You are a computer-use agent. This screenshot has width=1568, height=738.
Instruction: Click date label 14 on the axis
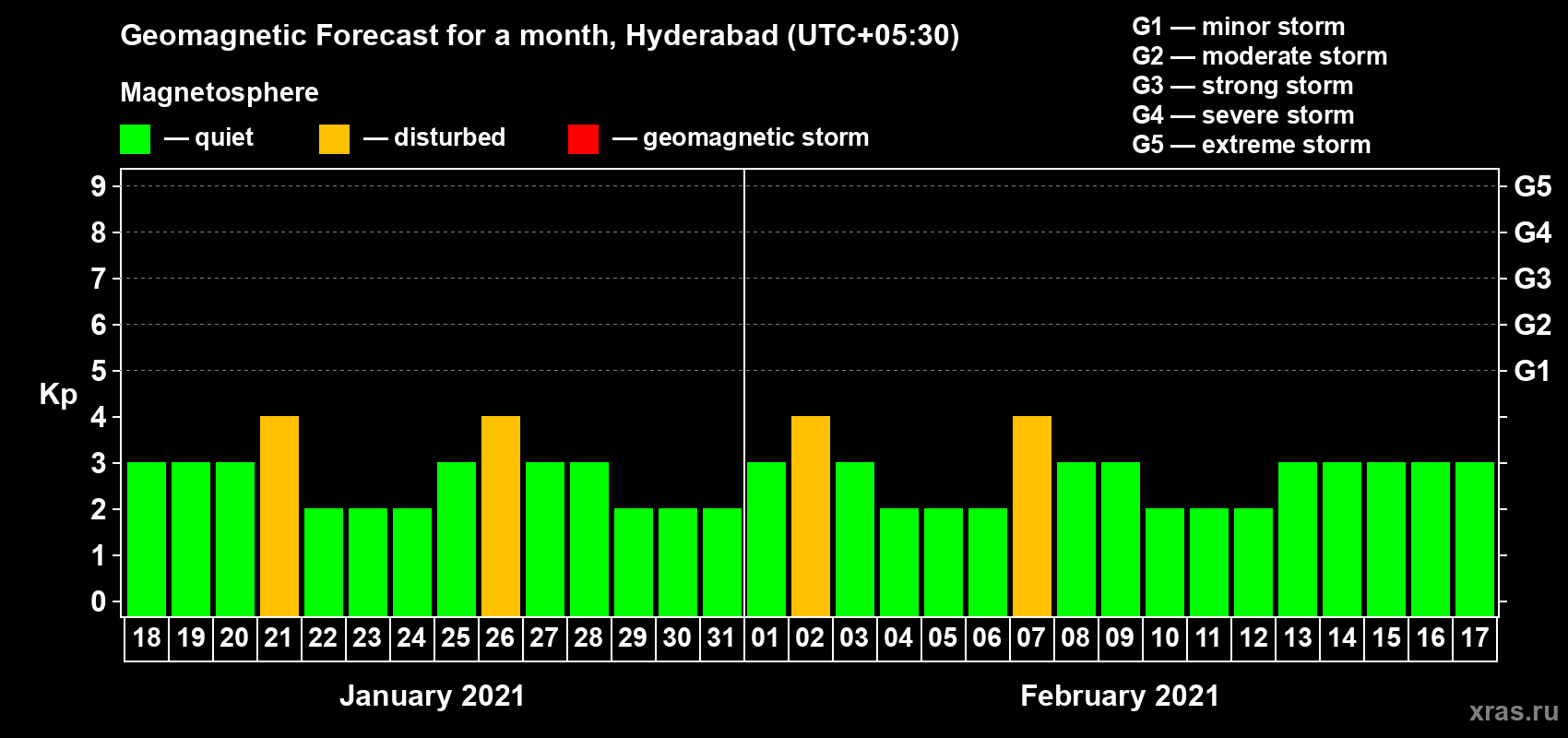click(1342, 638)
